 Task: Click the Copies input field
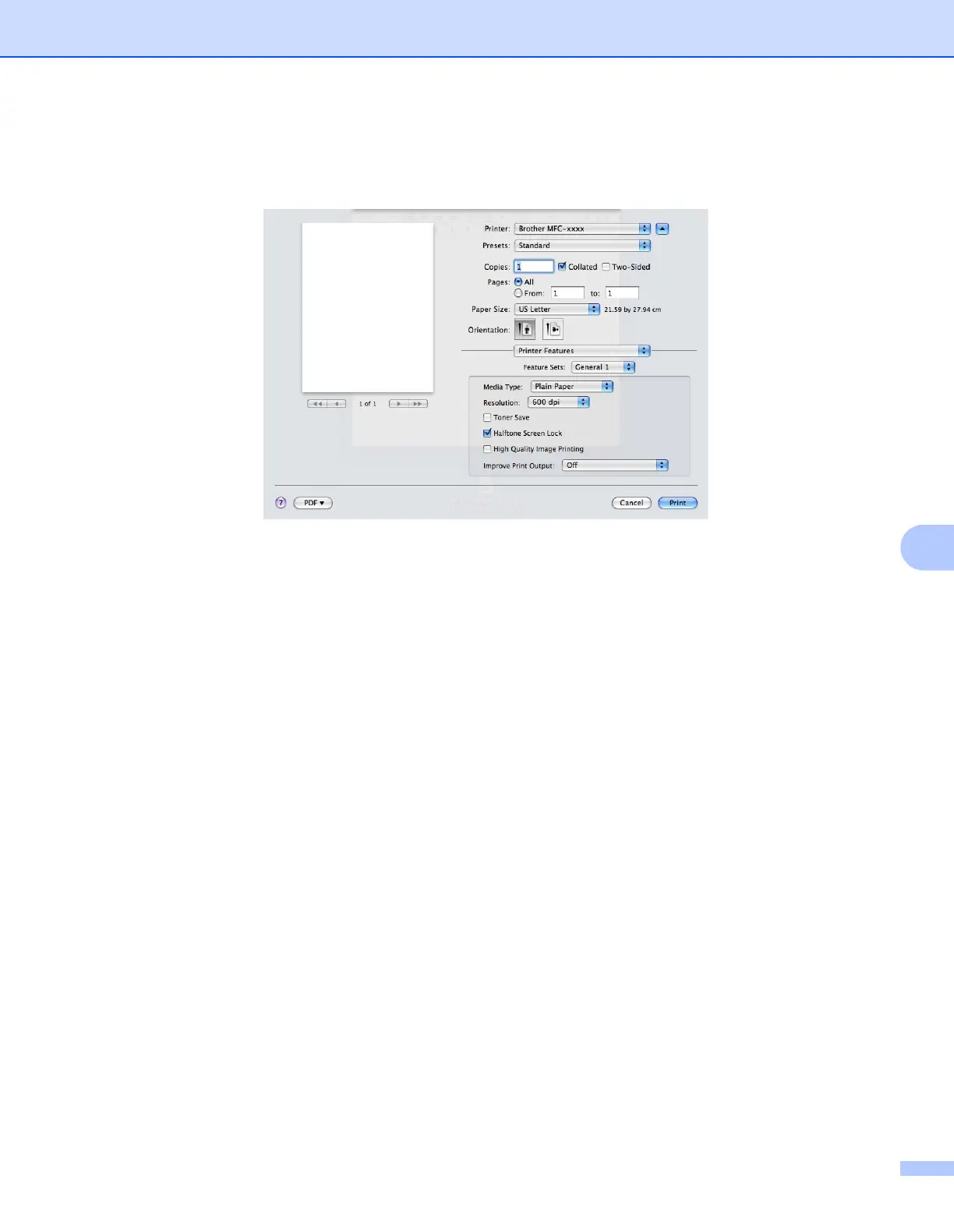534,267
